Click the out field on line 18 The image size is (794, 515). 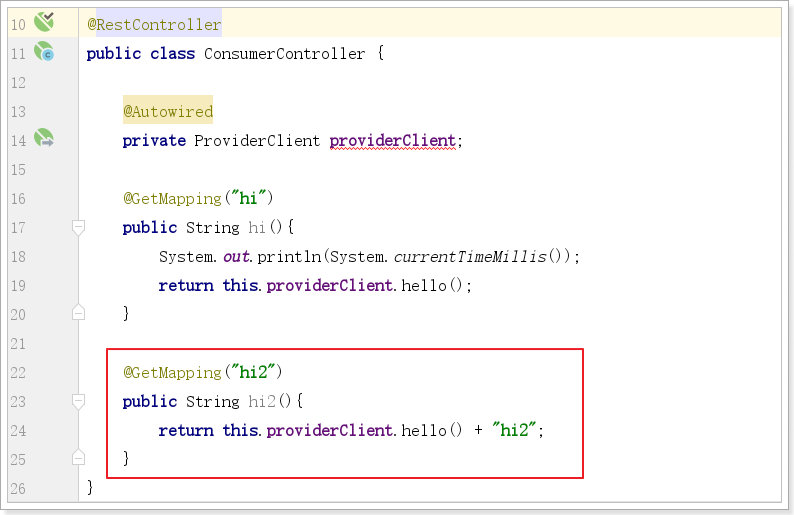tap(236, 257)
